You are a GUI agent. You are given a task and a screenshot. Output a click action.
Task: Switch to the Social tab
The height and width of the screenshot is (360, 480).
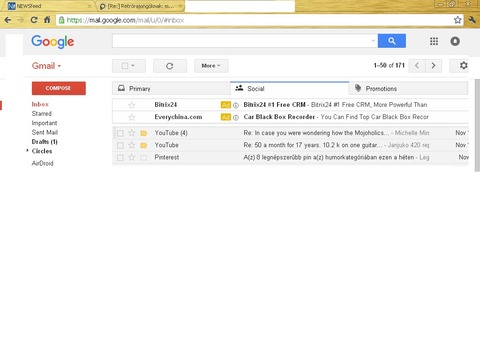pyautogui.click(x=289, y=89)
